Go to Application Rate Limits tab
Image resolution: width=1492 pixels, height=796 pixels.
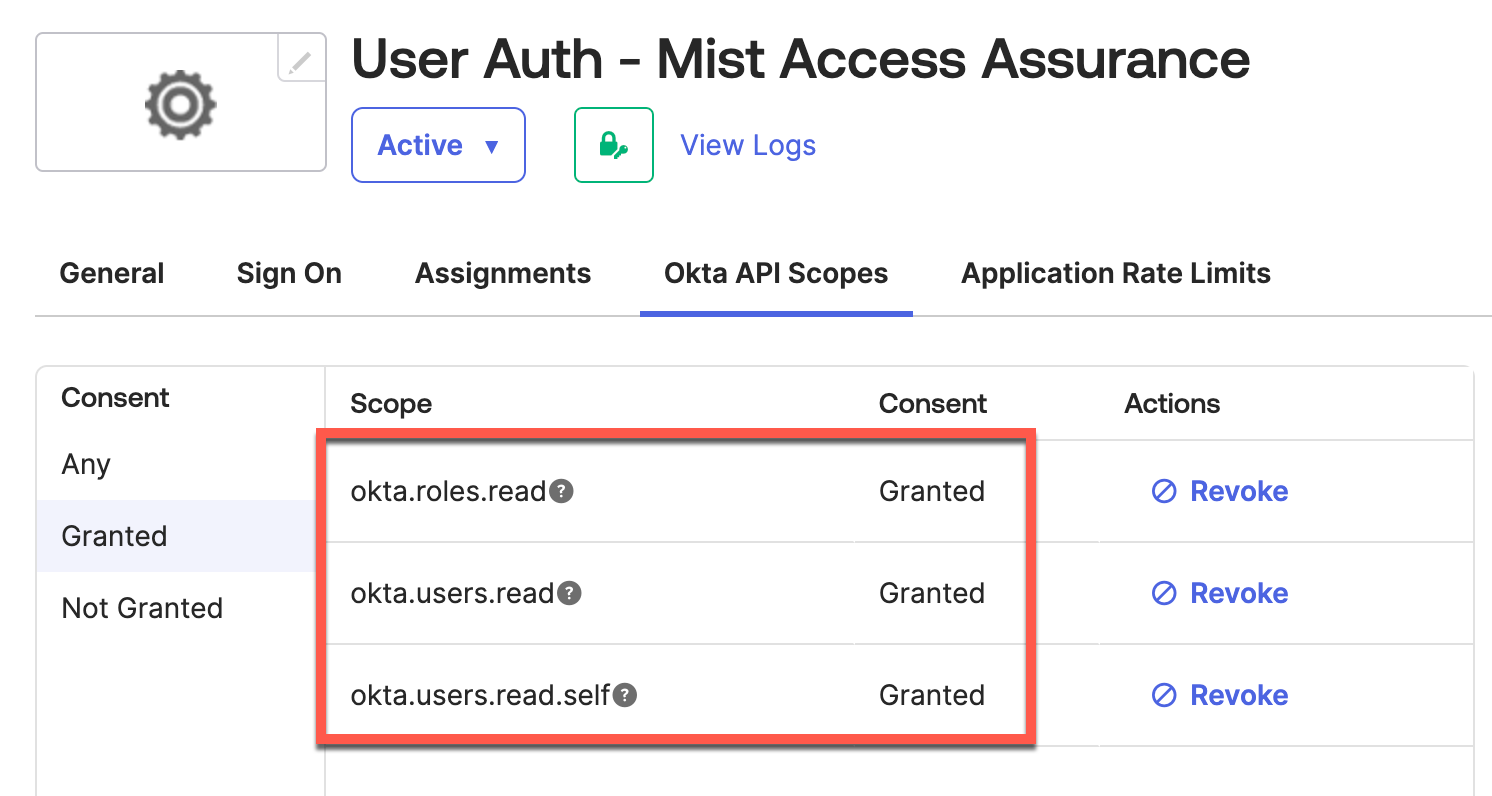tap(1116, 273)
